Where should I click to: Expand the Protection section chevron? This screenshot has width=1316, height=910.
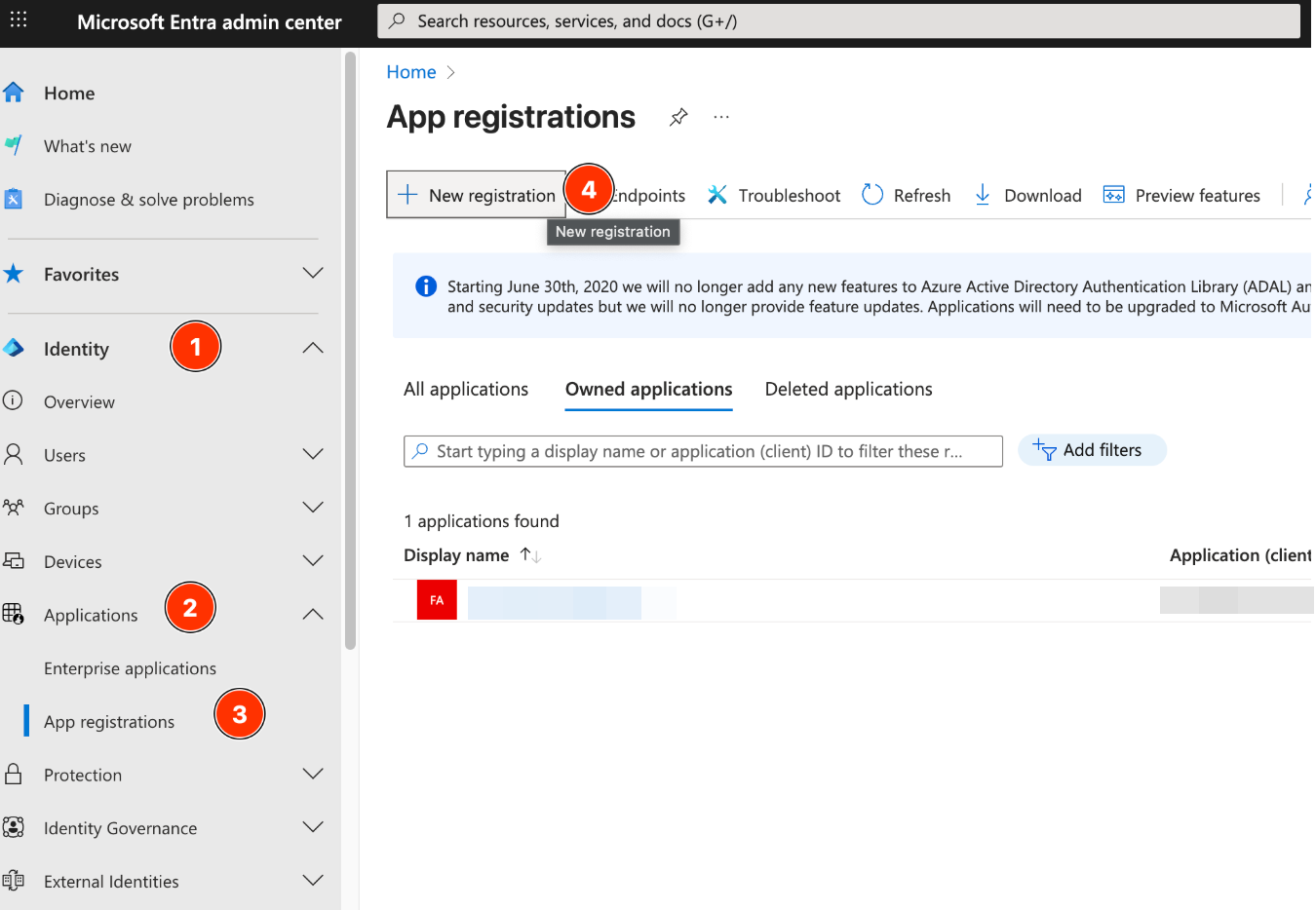point(313,774)
